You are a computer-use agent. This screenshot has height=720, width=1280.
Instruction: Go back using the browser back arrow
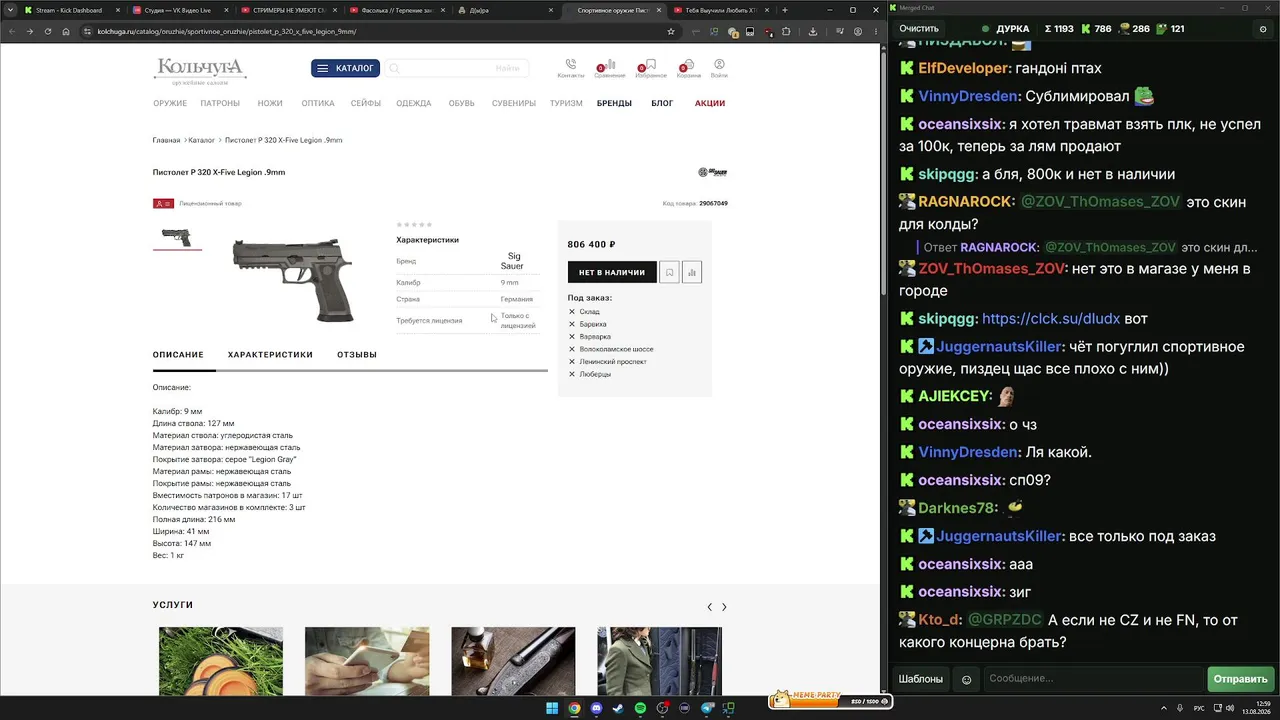point(12,31)
